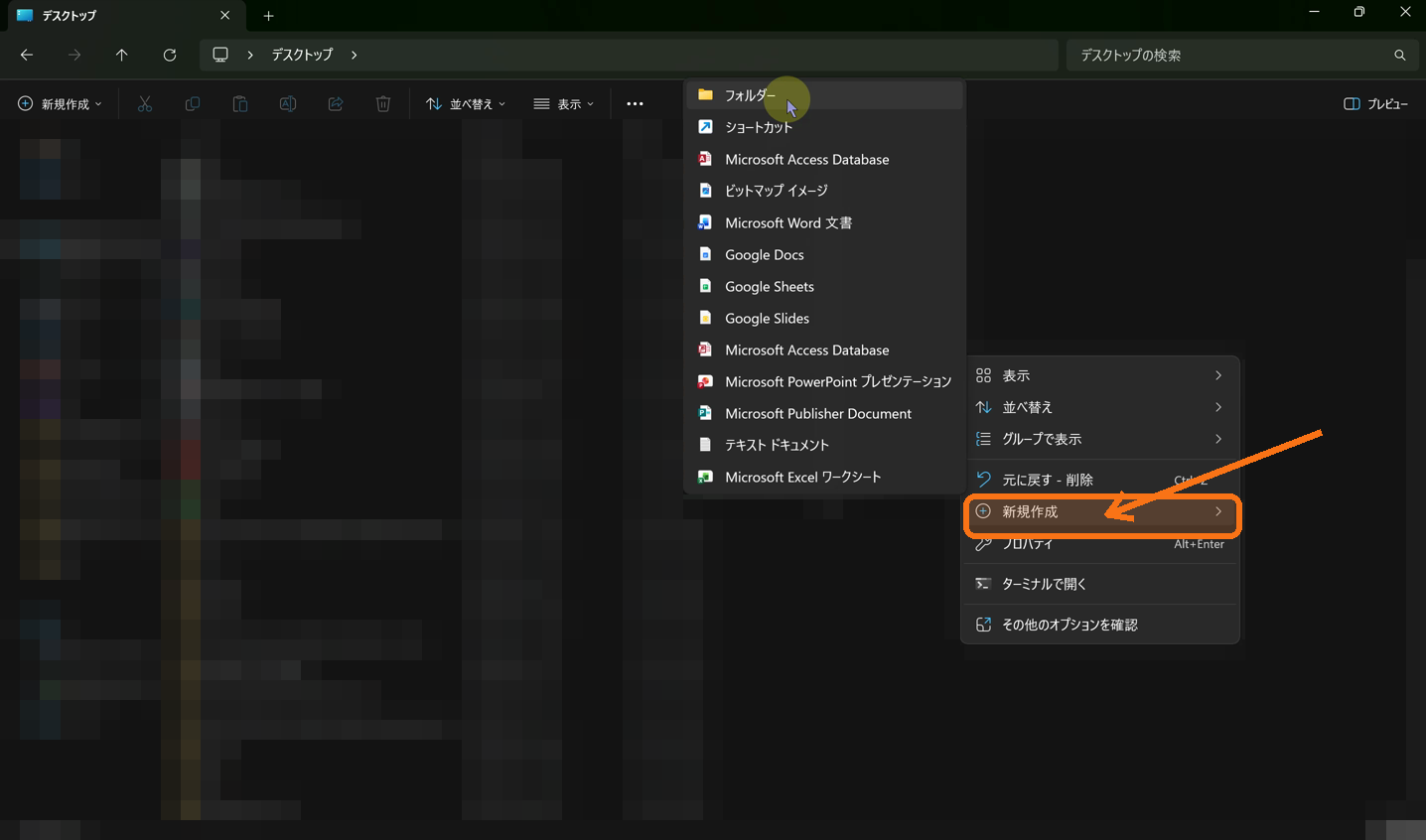This screenshot has height=840, width=1426.
Task: Open the 表示 view dropdown in toolbar
Action: pos(563,103)
